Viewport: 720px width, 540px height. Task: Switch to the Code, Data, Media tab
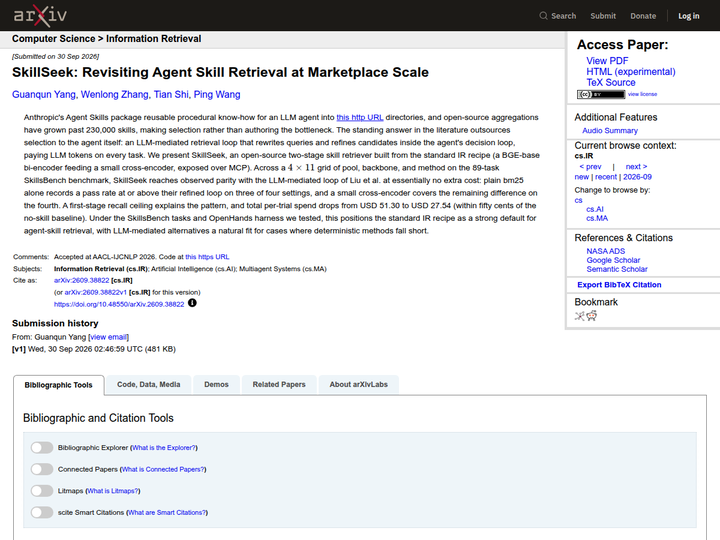pos(148,384)
